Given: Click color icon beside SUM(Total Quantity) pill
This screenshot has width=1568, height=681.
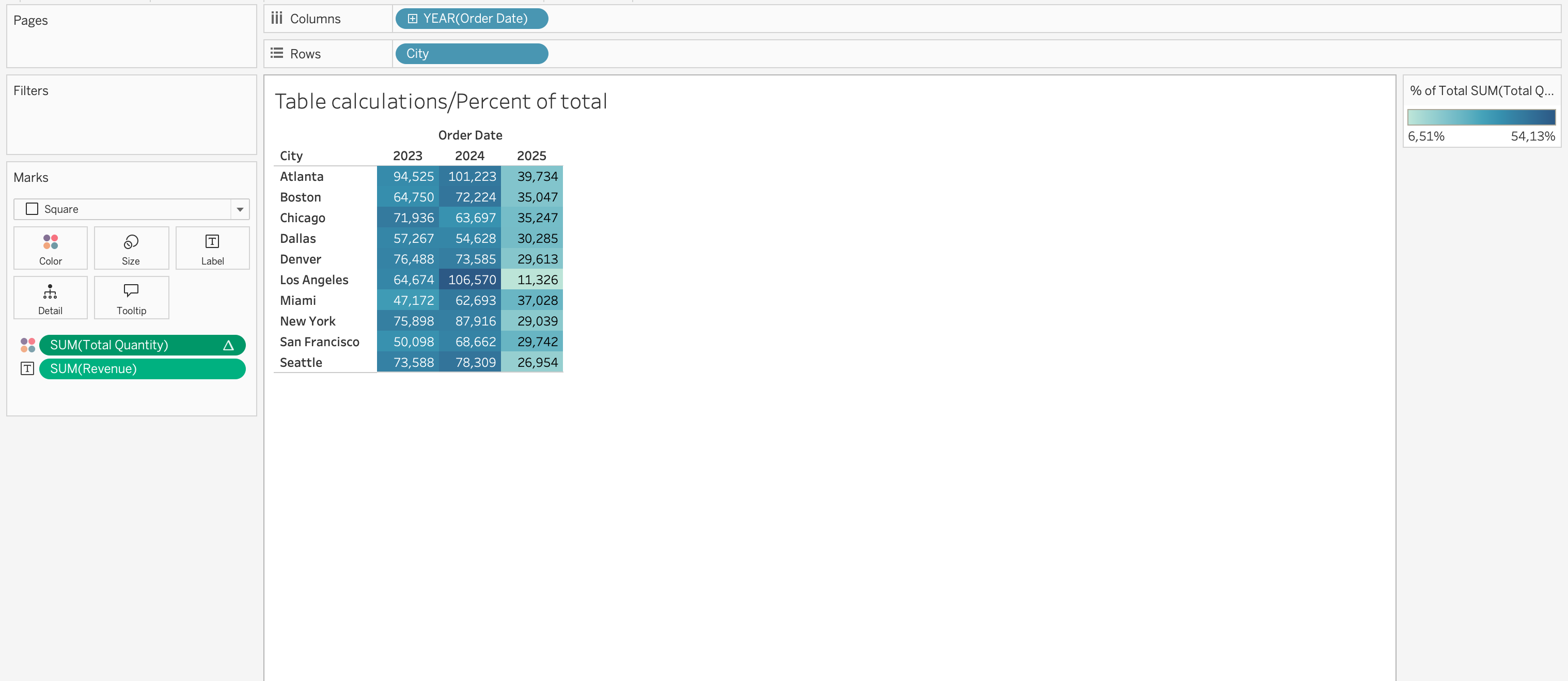Looking at the screenshot, I should click(x=27, y=345).
